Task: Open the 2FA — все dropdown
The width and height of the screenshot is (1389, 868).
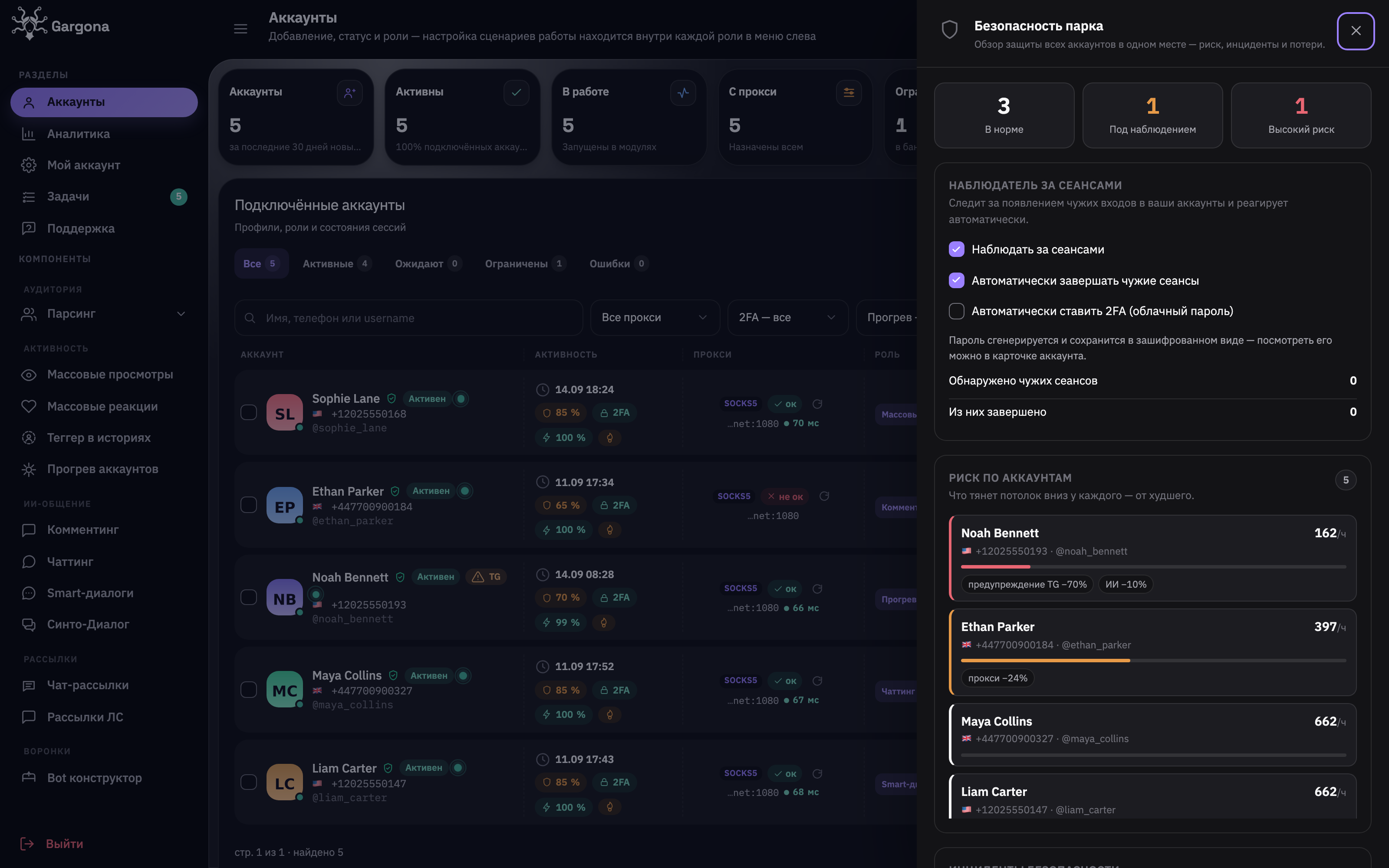Action: point(787,317)
